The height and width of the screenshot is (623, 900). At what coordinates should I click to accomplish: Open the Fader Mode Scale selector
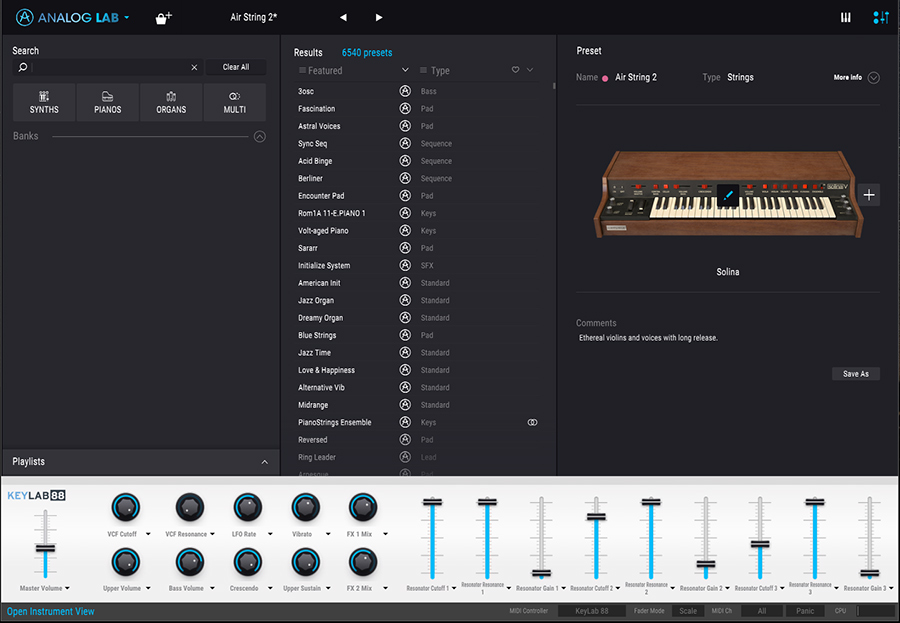pyautogui.click(x=688, y=611)
